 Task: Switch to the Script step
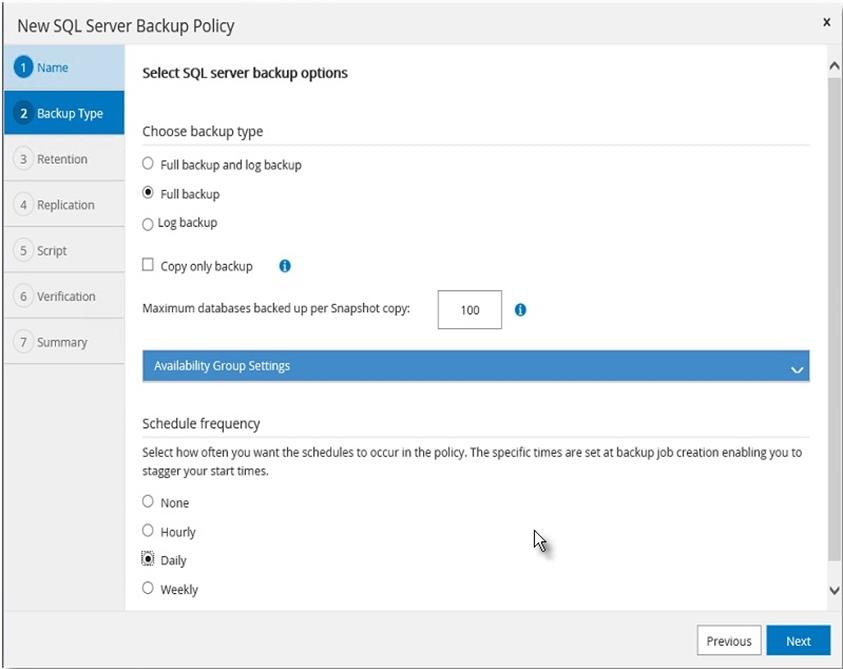point(64,251)
